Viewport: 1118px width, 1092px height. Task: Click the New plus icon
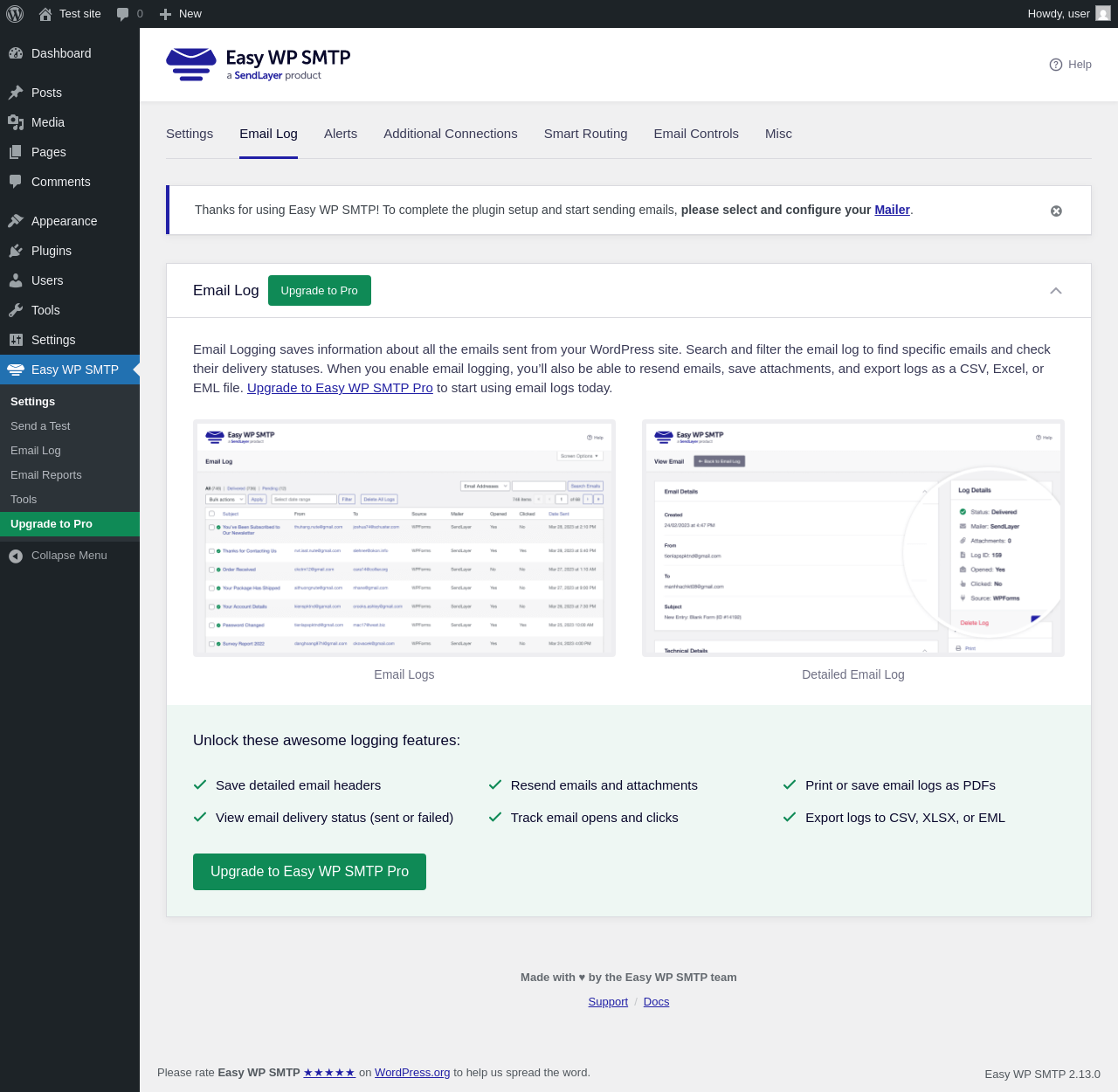[165, 14]
